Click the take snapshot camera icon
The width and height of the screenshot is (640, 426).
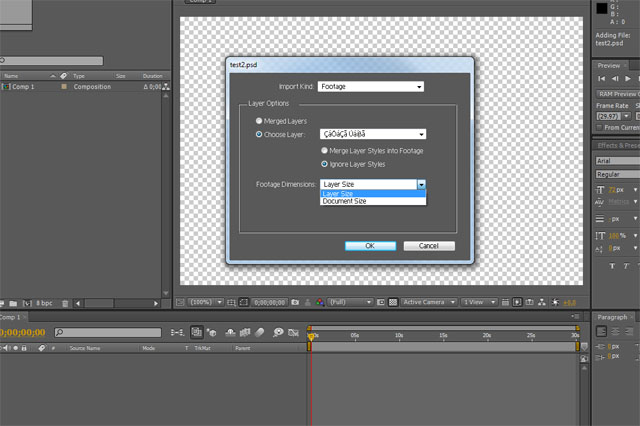click(295, 302)
